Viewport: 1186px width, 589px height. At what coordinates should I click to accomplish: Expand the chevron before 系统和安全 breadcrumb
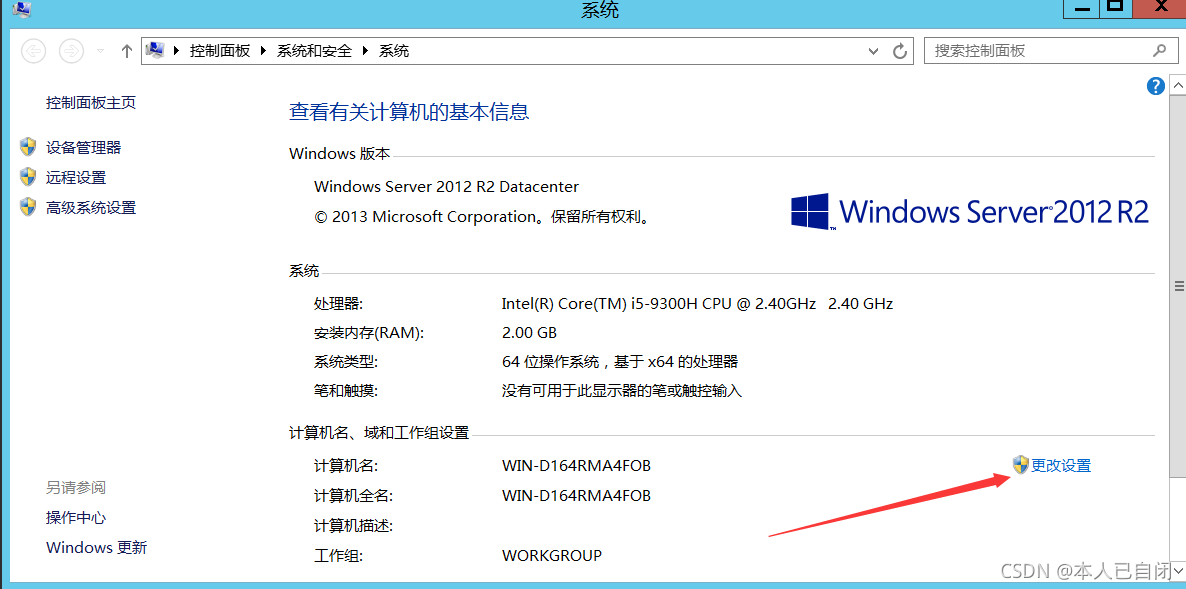coord(264,51)
